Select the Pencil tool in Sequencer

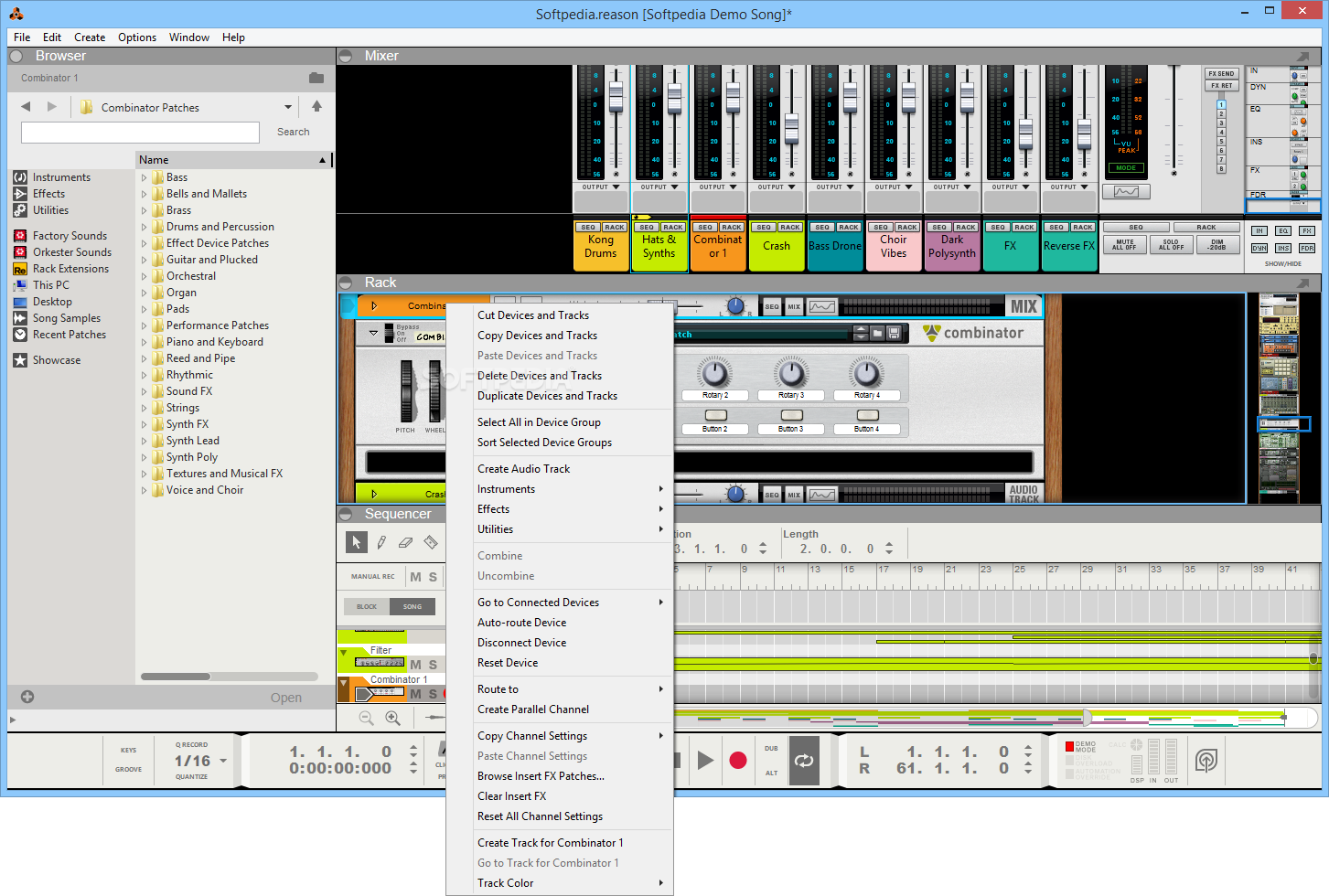click(381, 542)
